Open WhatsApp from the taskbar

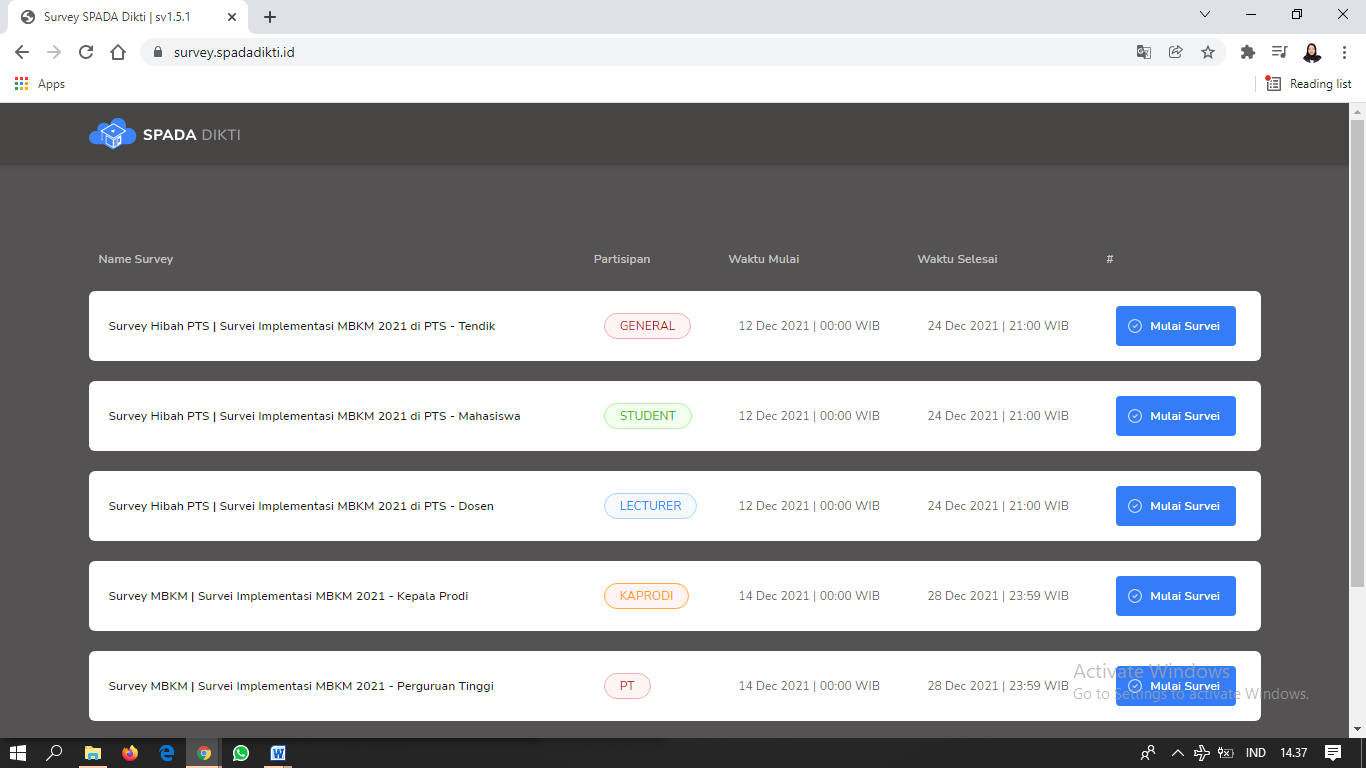point(241,753)
